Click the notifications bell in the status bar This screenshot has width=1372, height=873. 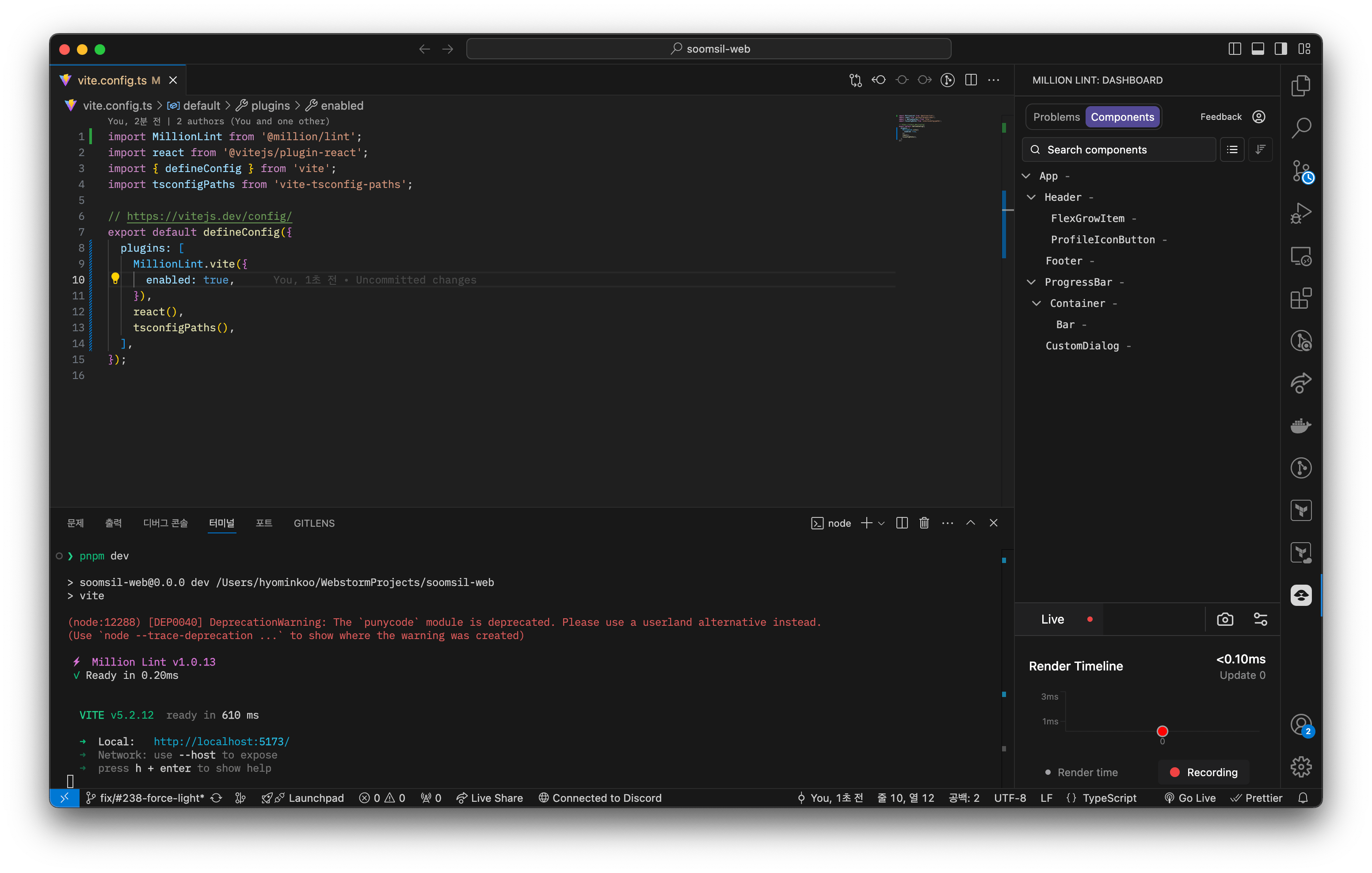click(1303, 798)
